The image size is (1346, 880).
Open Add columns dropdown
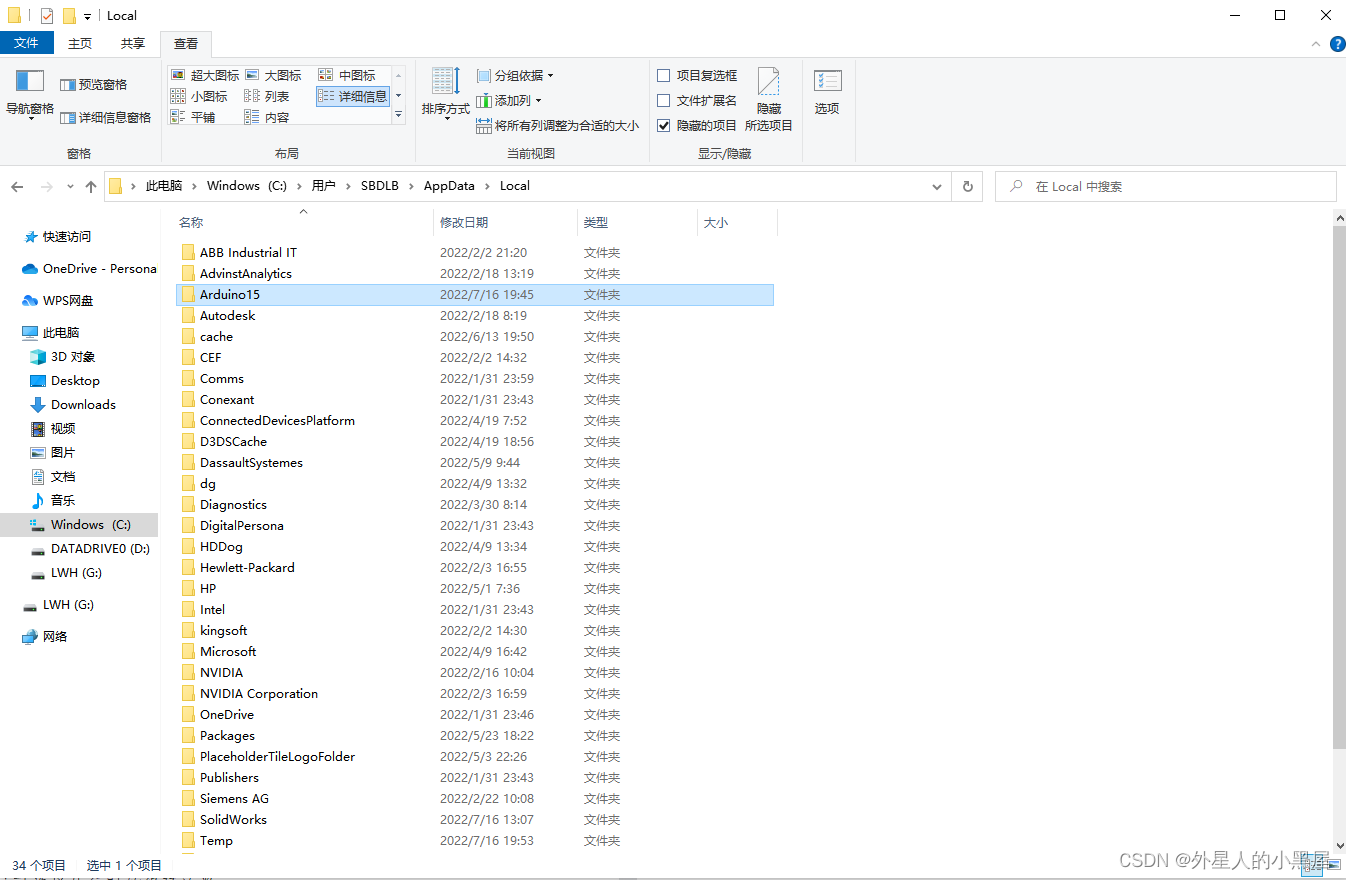[x=509, y=101]
